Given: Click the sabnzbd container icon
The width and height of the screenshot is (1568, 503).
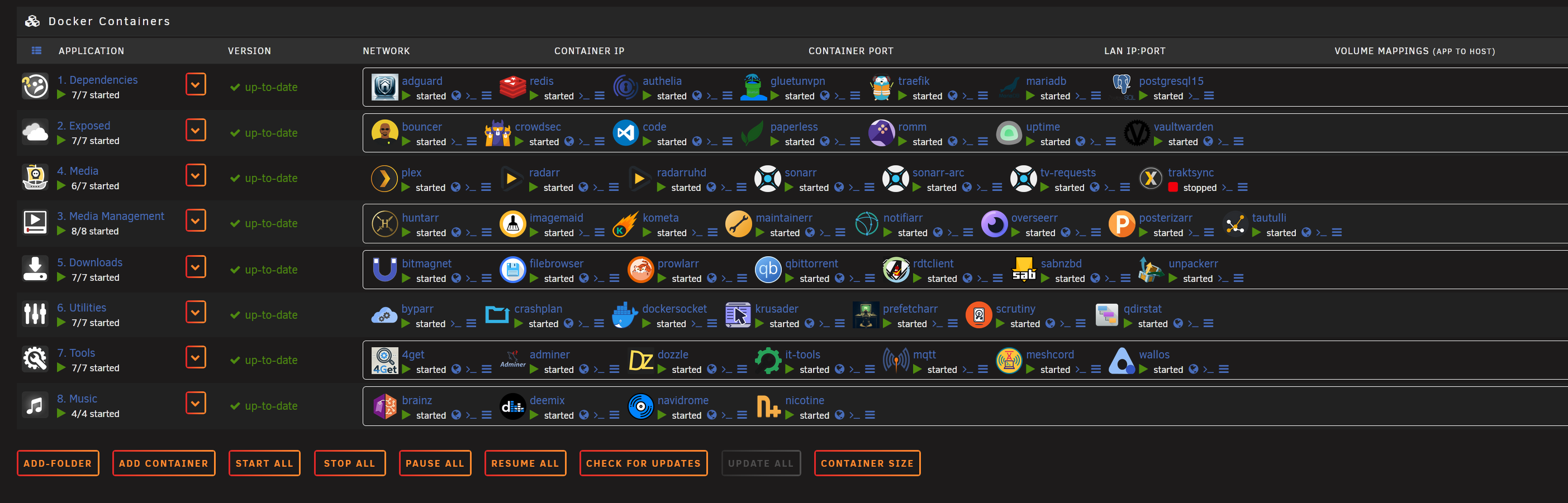Looking at the screenshot, I should [x=1024, y=270].
